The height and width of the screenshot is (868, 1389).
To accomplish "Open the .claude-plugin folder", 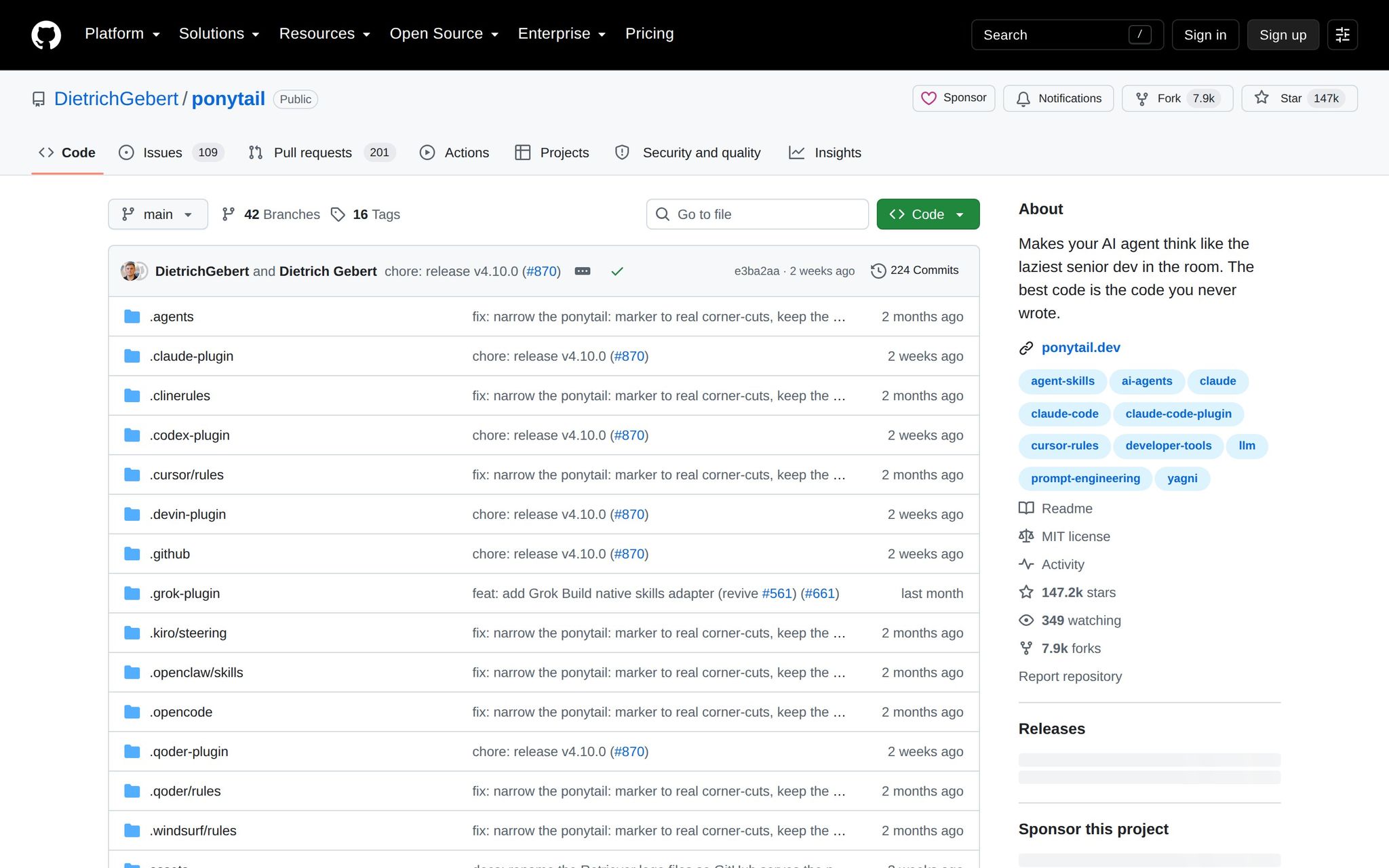I will [191, 356].
